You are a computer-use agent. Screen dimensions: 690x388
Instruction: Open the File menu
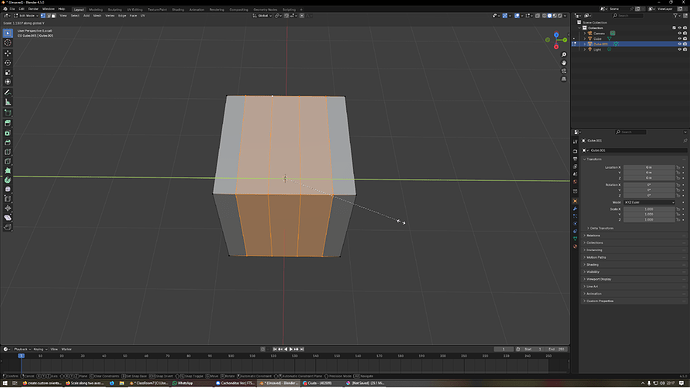12,9
